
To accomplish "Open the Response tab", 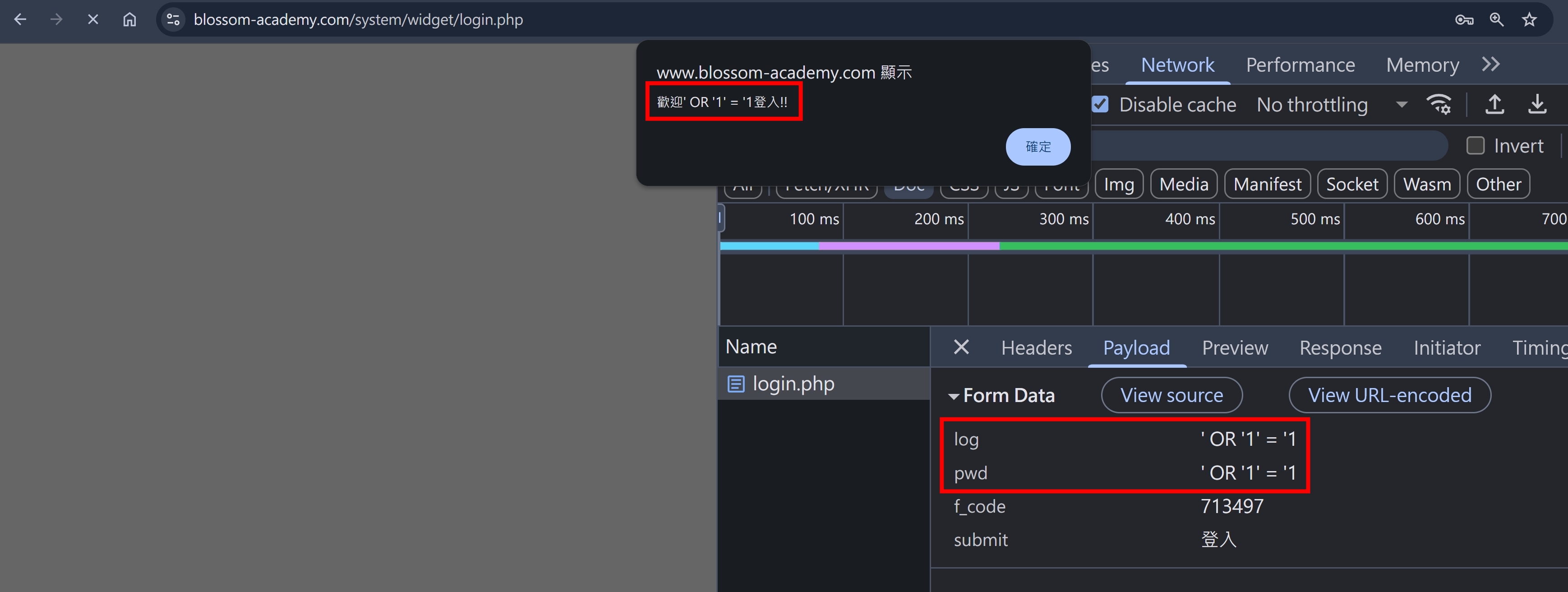I will 1340,348.
